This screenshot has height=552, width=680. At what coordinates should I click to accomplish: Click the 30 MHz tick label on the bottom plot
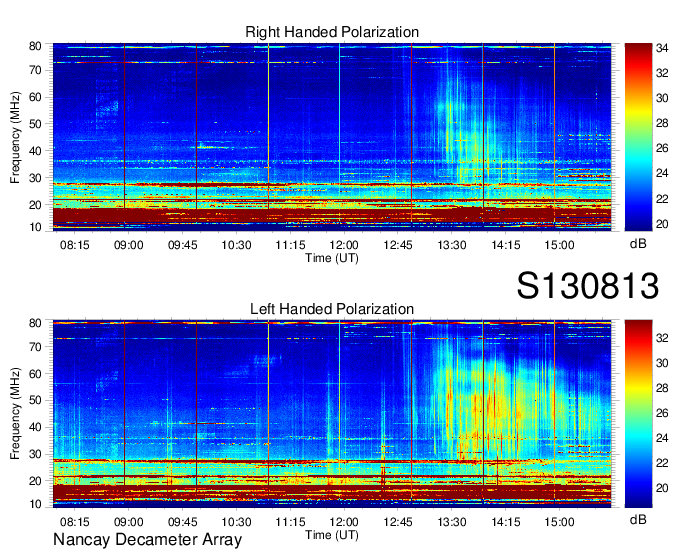35,454
